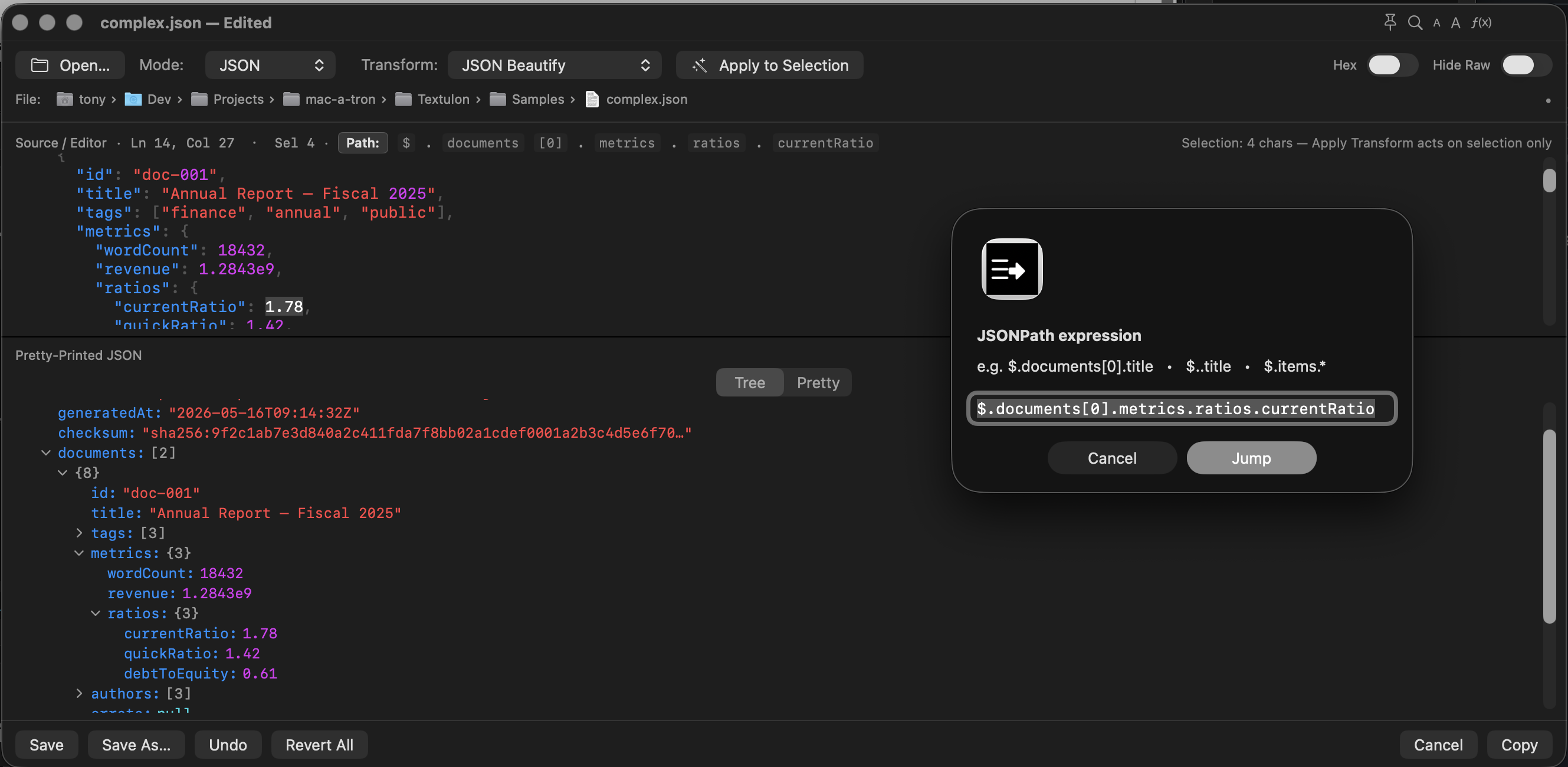Toggle the Hex switch
This screenshot has width=1568, height=767.
pyautogui.click(x=1392, y=65)
